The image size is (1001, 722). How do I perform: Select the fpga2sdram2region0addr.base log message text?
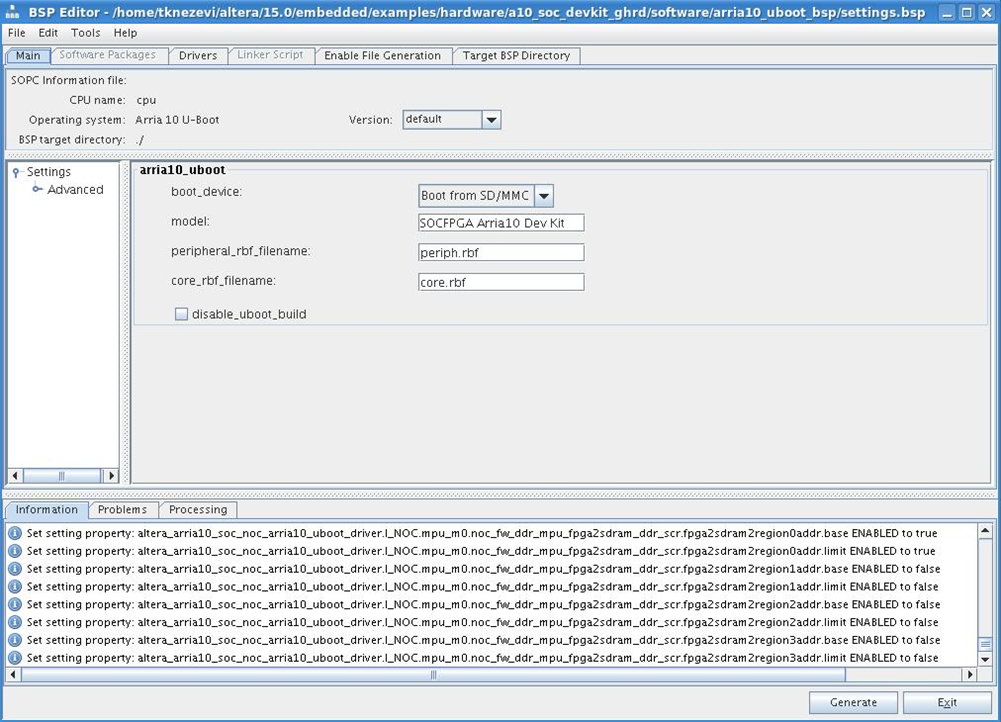(x=482, y=533)
